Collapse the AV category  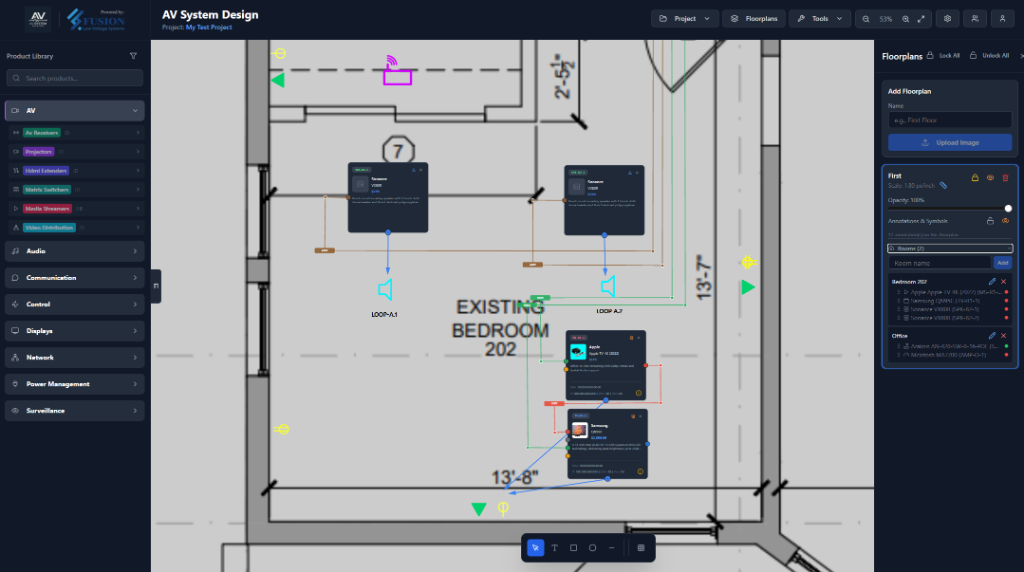coord(74,110)
